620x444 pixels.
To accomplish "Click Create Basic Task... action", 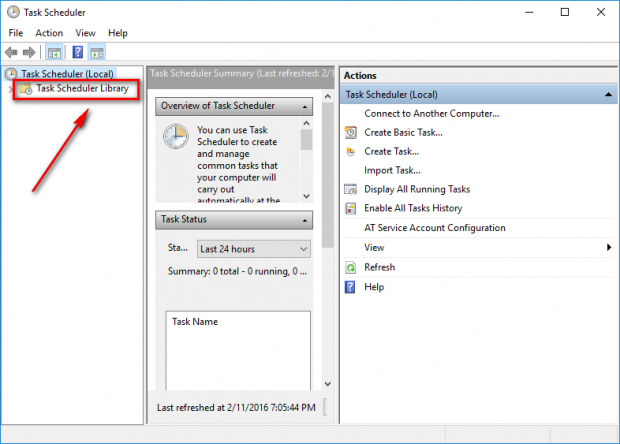I will click(x=403, y=132).
